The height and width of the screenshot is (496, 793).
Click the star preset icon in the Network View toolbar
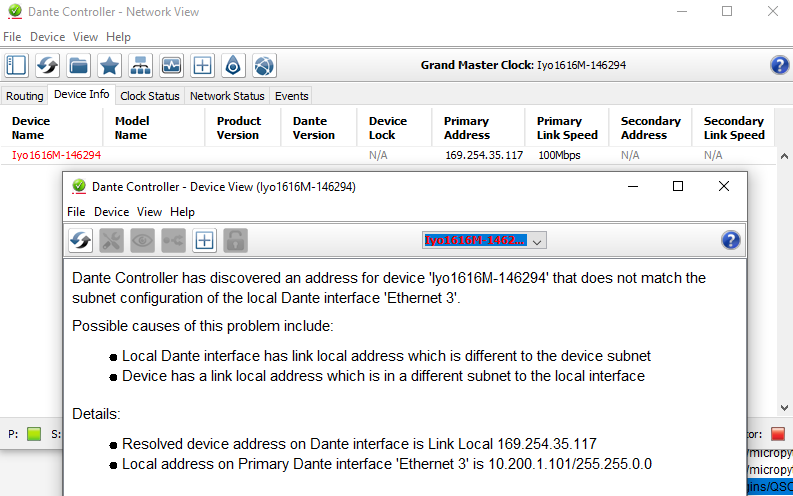tap(109, 65)
